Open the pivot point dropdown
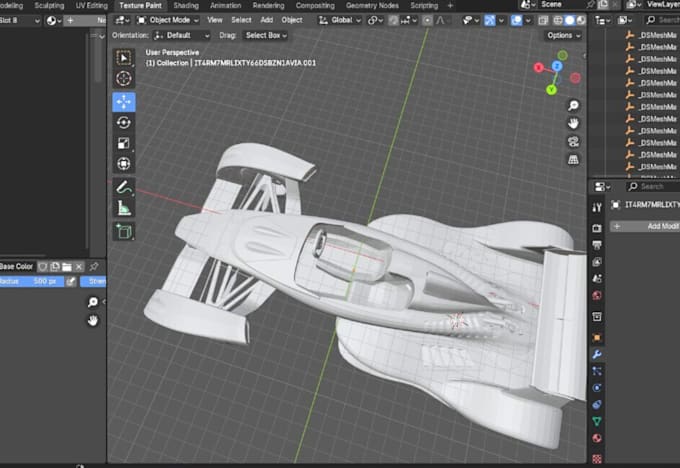680x468 pixels. 374,20
